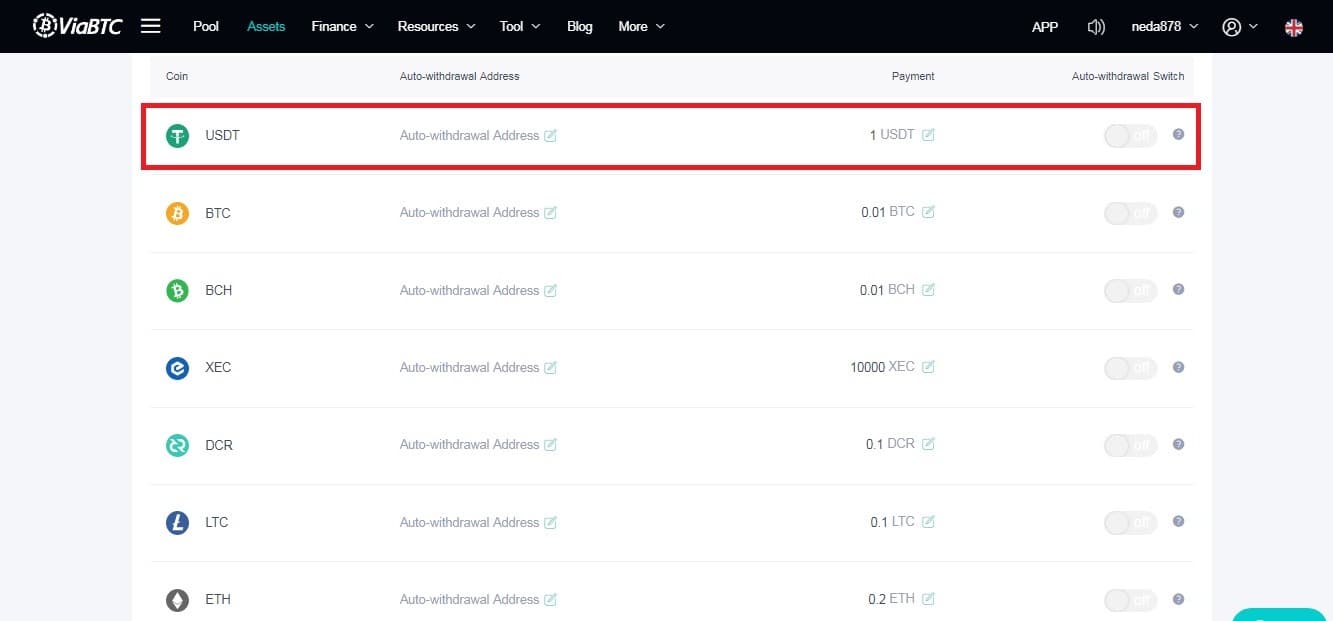Click the XEC coin icon
The image size is (1333, 621).
177,368
